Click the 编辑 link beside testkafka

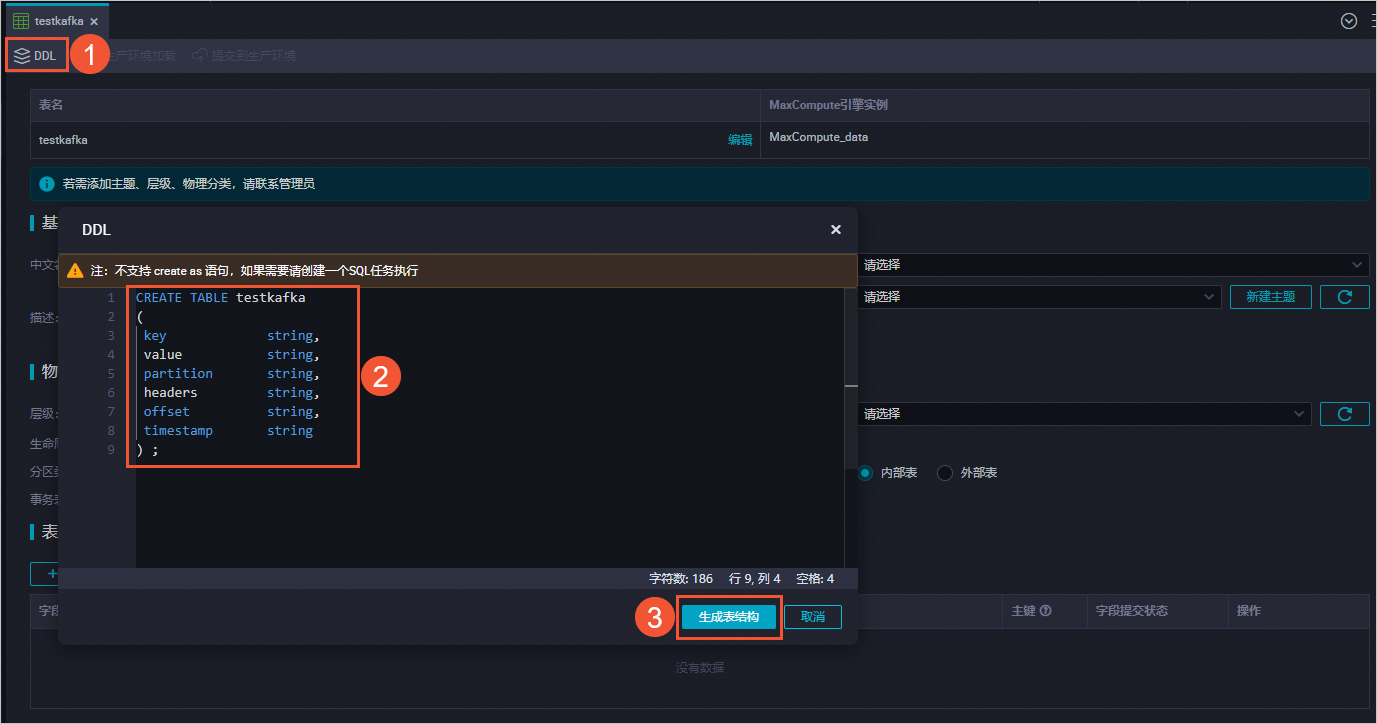740,140
